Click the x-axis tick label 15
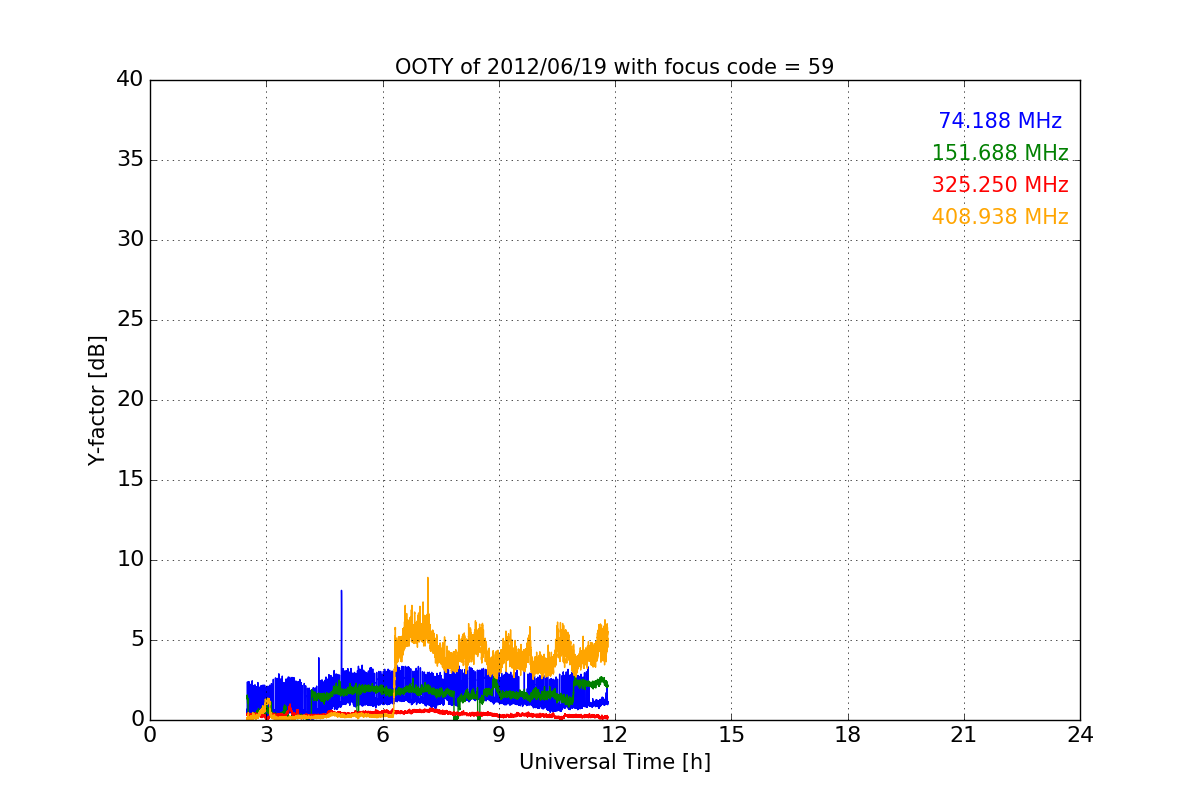This screenshot has height=800, width=1200. (x=731, y=734)
